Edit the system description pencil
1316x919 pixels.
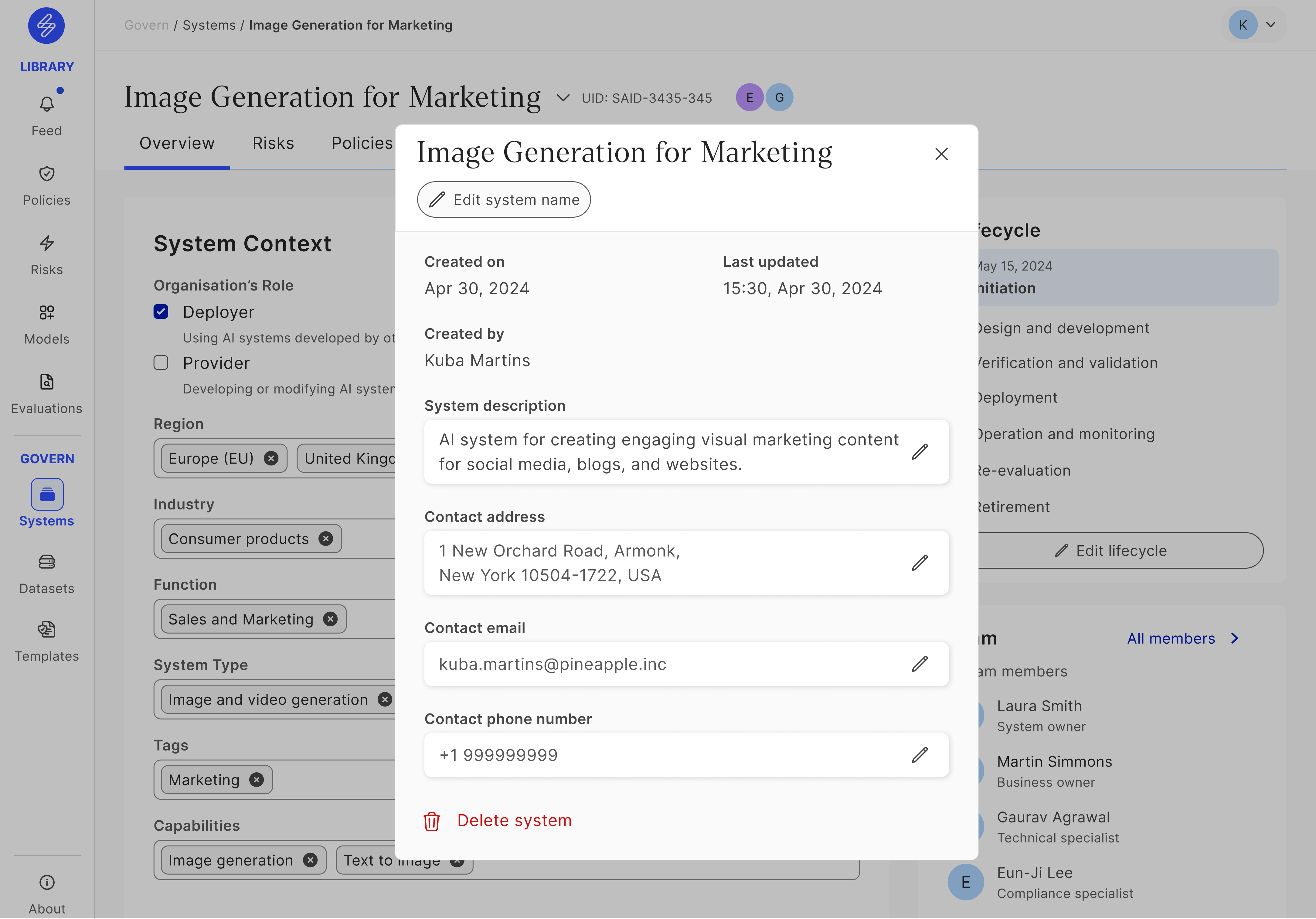click(920, 452)
